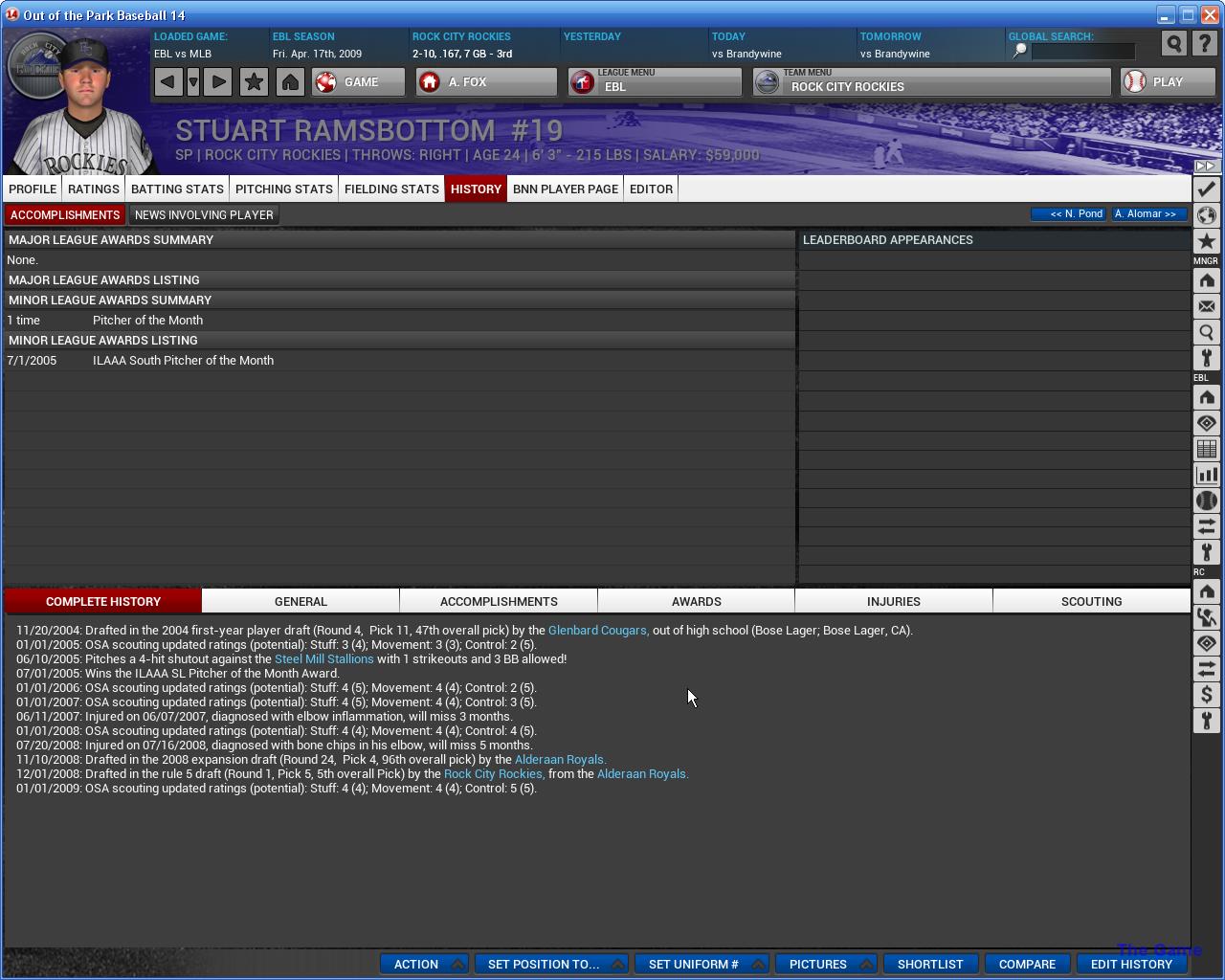Click the grid table standings icon
Image resolution: width=1225 pixels, height=980 pixels.
click(x=1206, y=449)
